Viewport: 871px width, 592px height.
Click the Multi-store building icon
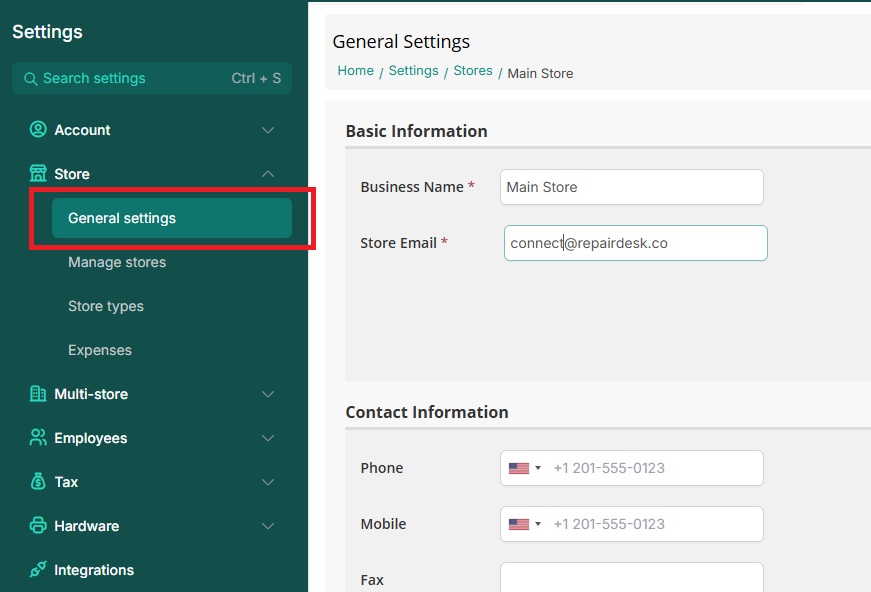38,394
